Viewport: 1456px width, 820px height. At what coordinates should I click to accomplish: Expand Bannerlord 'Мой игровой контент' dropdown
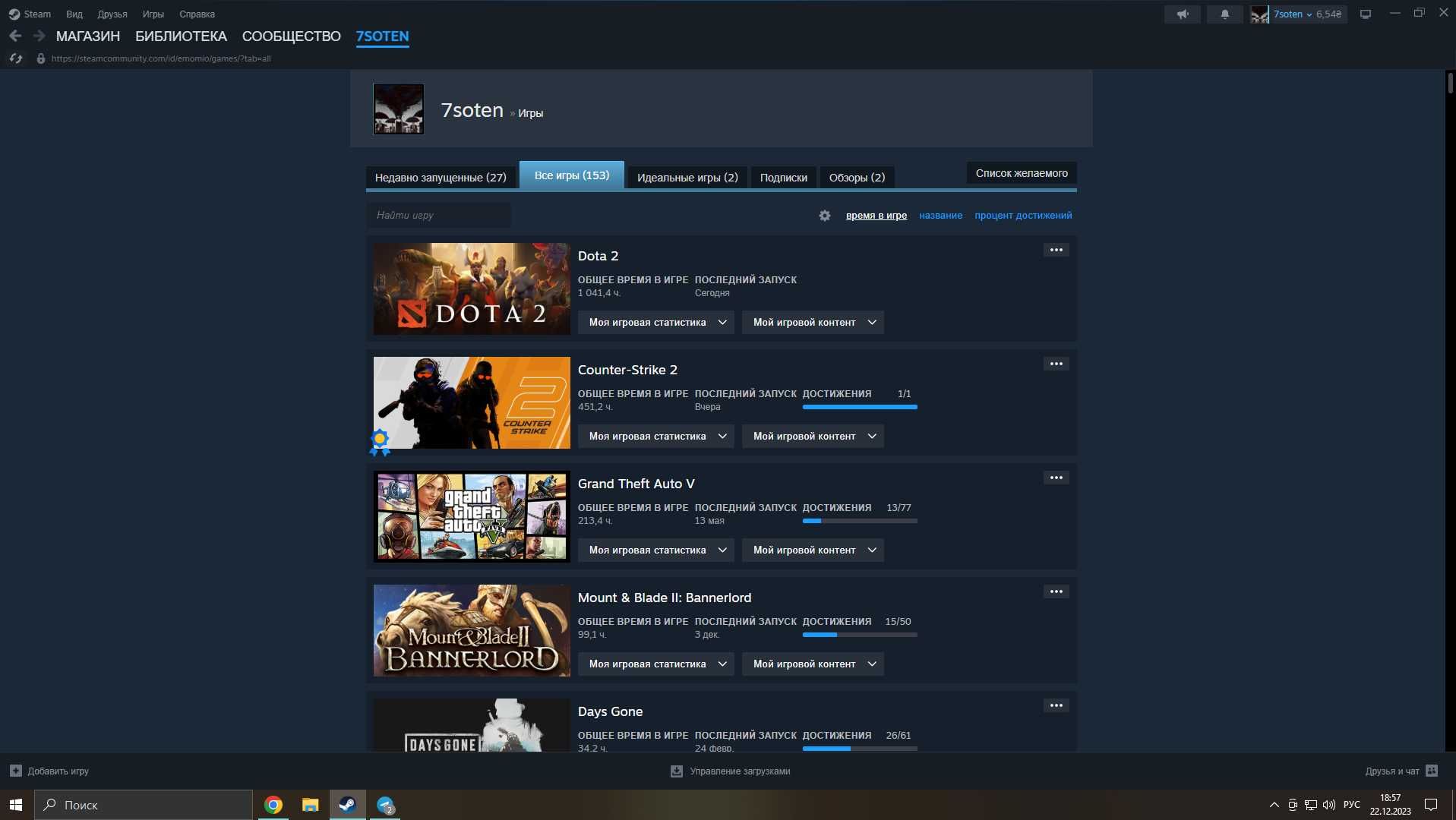click(813, 664)
